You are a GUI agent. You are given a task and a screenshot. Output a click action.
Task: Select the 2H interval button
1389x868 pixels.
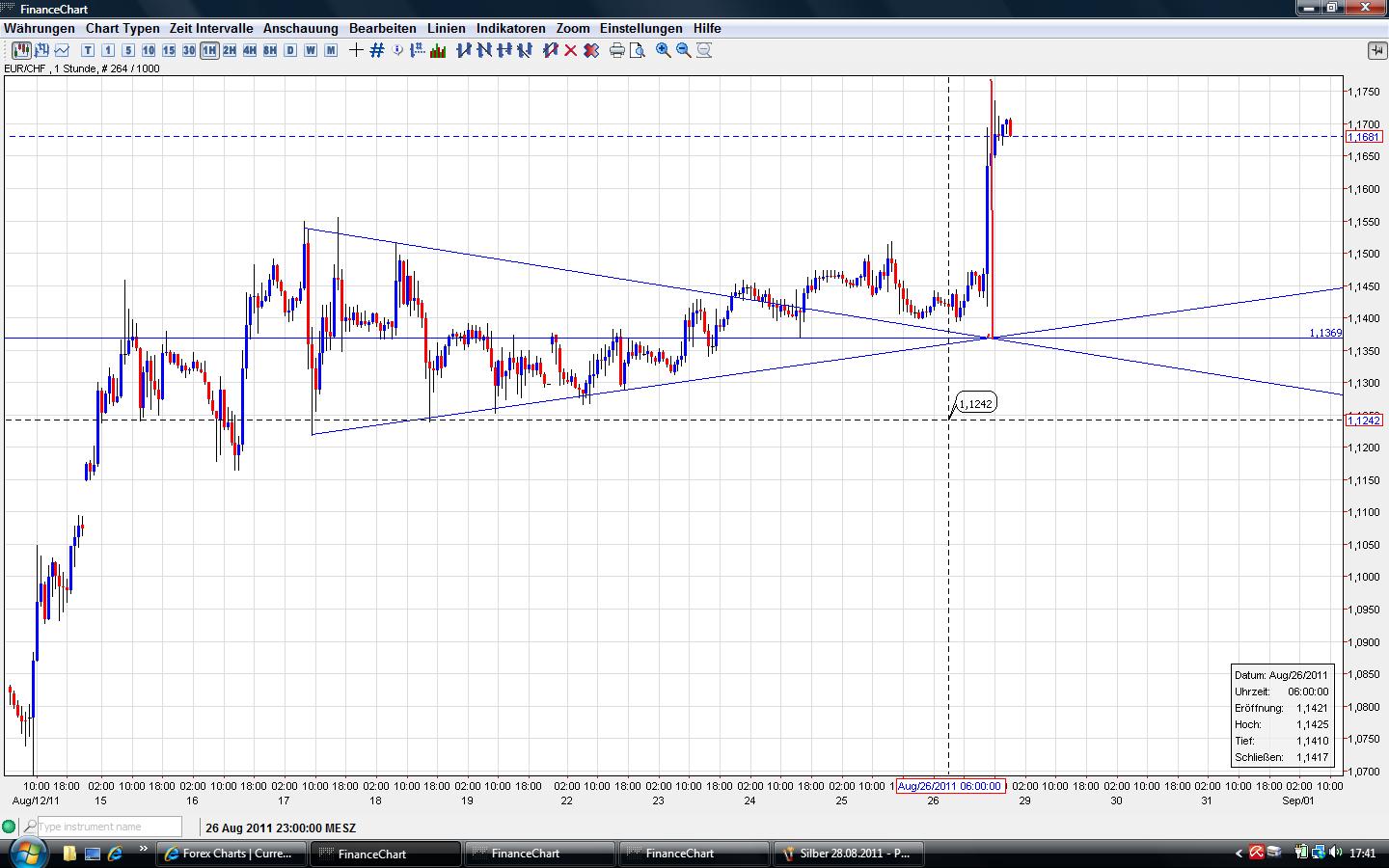pyautogui.click(x=230, y=50)
